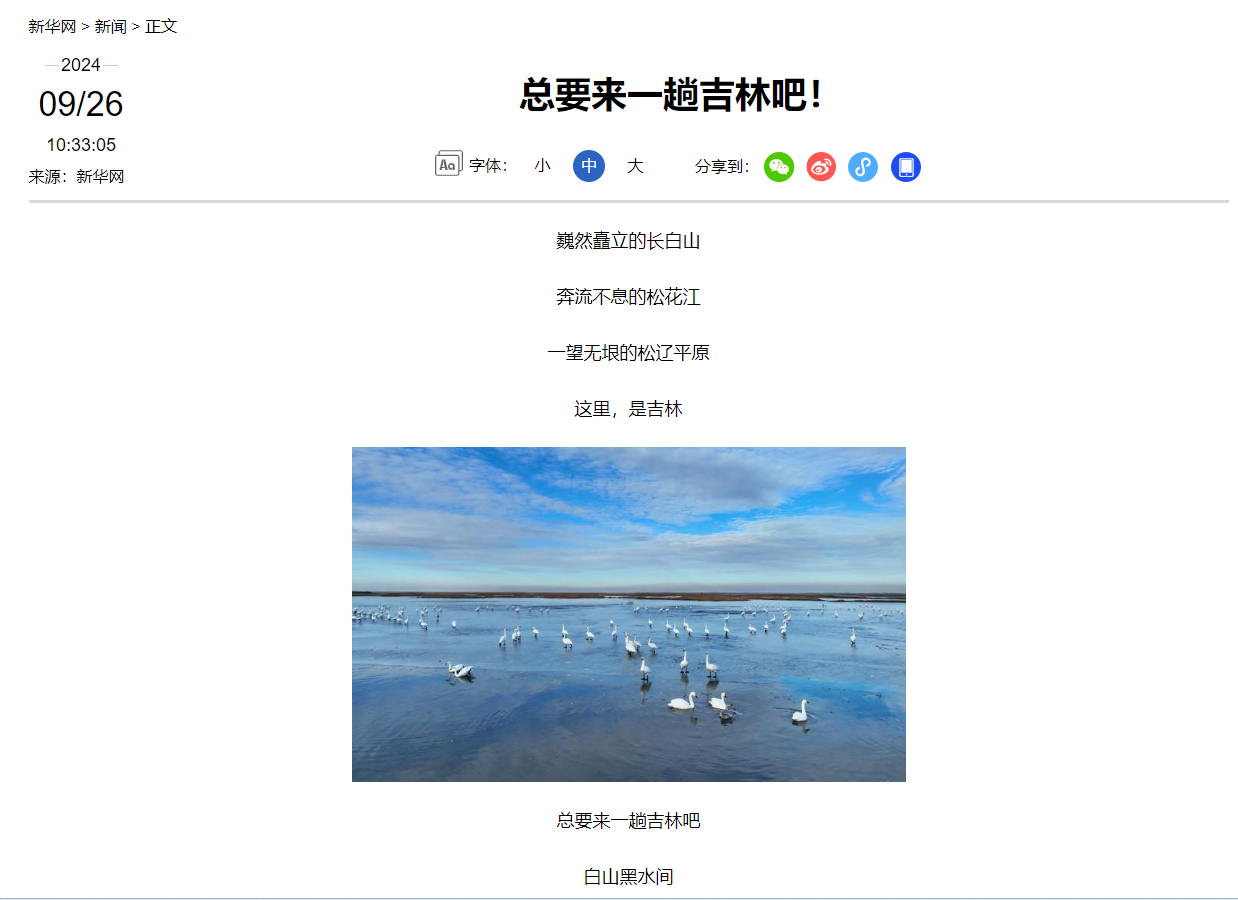This screenshot has height=900, width=1238.
Task: Click the line 巍然矗立的长白山
Action: (628, 241)
